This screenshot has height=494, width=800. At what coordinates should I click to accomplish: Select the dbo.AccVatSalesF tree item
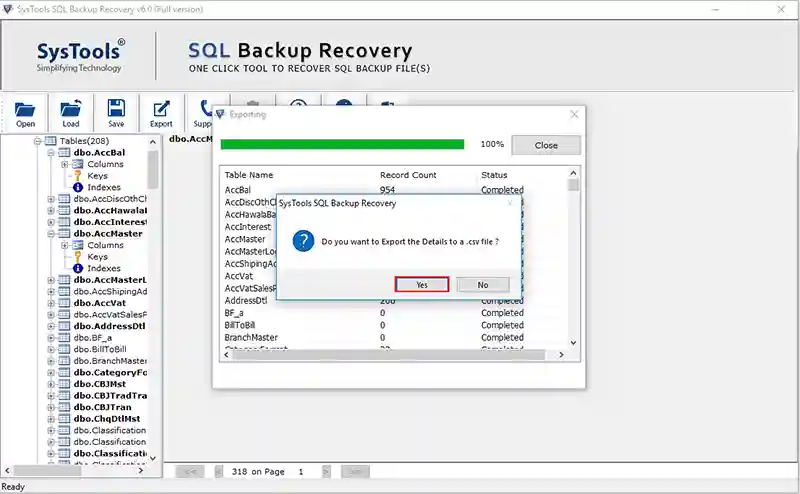click(x=110, y=314)
